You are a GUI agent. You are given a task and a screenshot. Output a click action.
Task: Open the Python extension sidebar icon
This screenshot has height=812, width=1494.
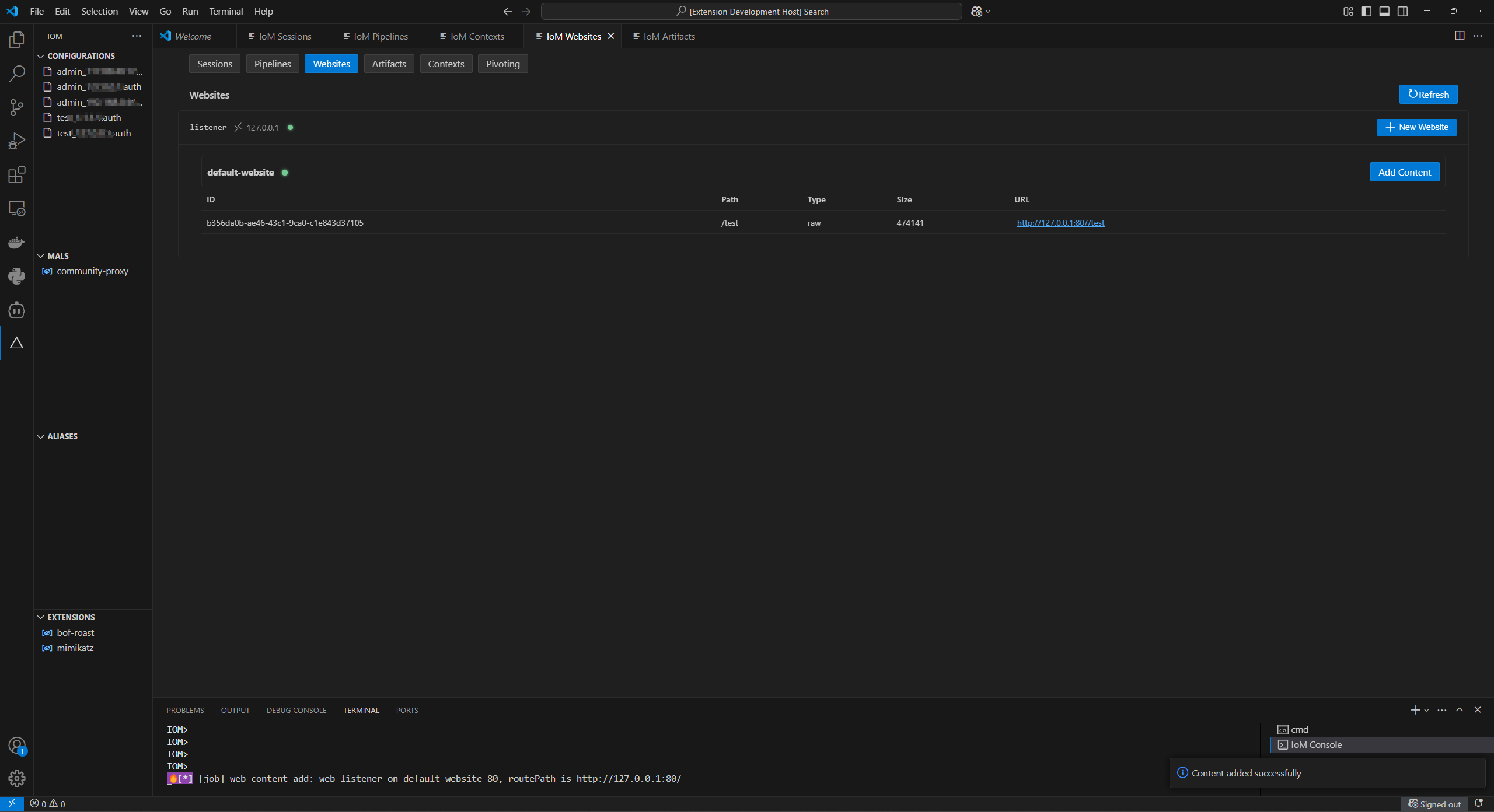[16, 276]
